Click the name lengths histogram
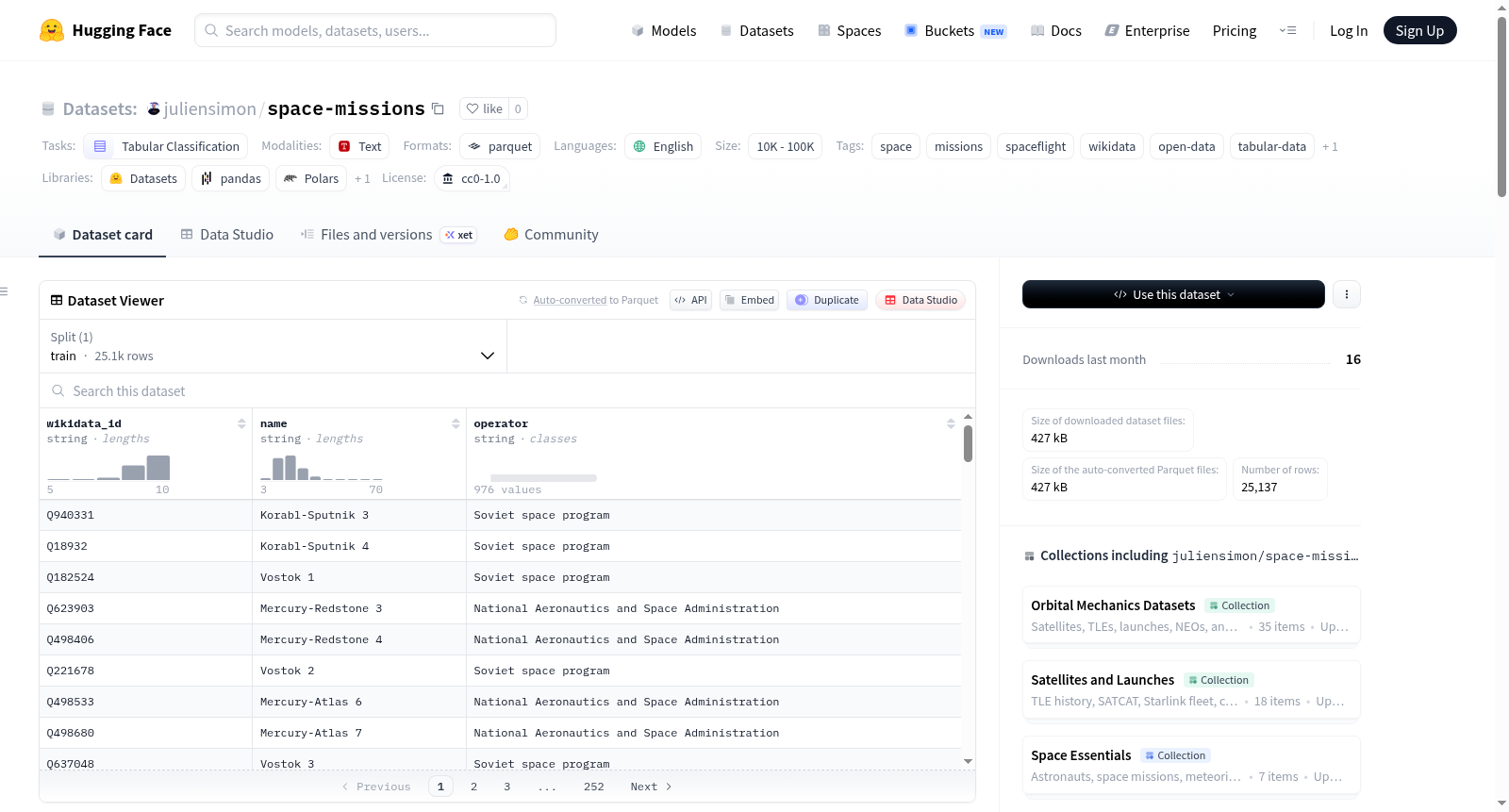The image size is (1509, 812). pyautogui.click(x=322, y=468)
